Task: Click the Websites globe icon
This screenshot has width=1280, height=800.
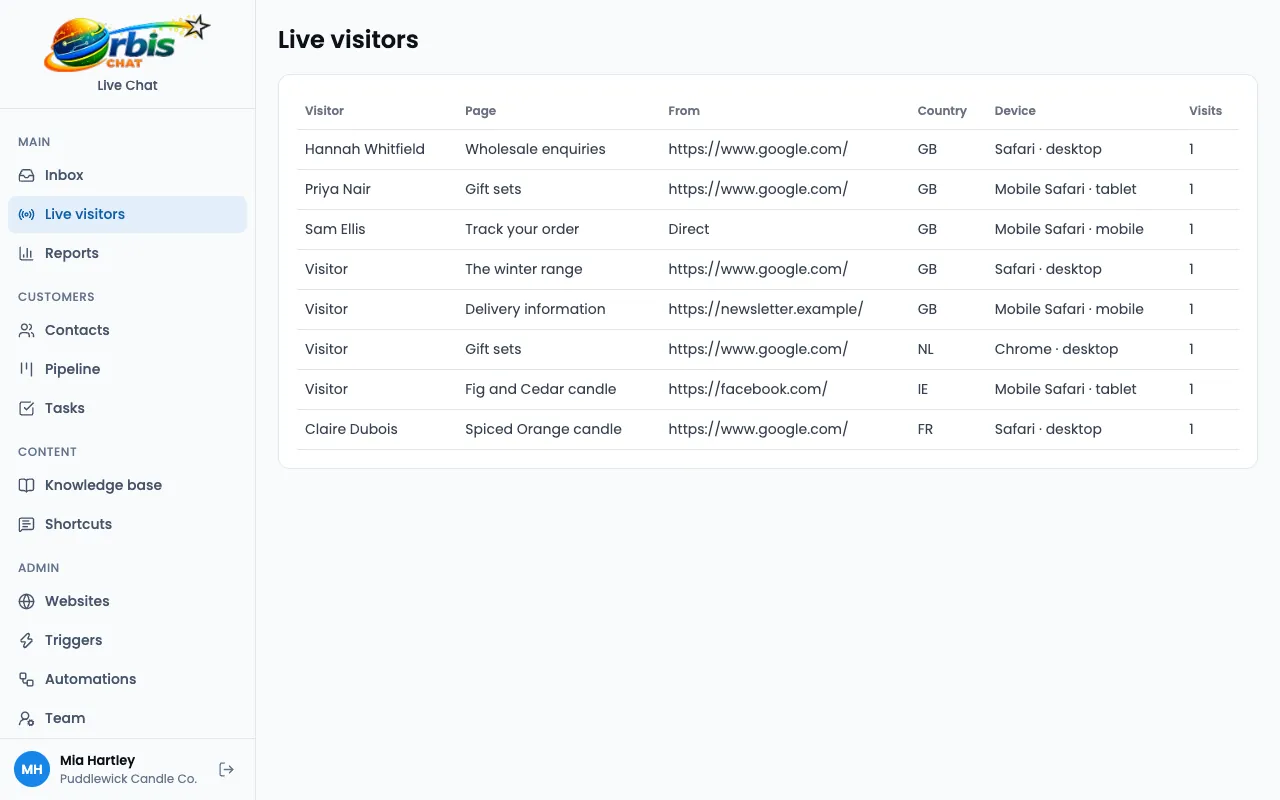Action: (27, 601)
